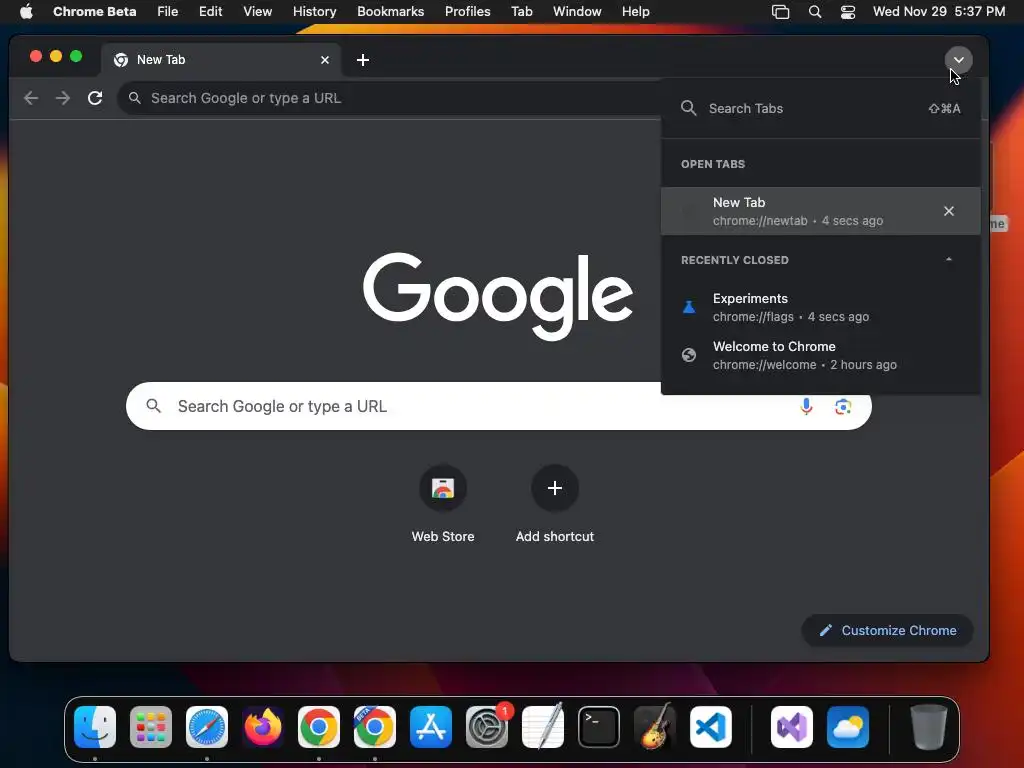Click the blue flask Experiments icon
Viewport: 1024px width, 768px height.
[688, 307]
